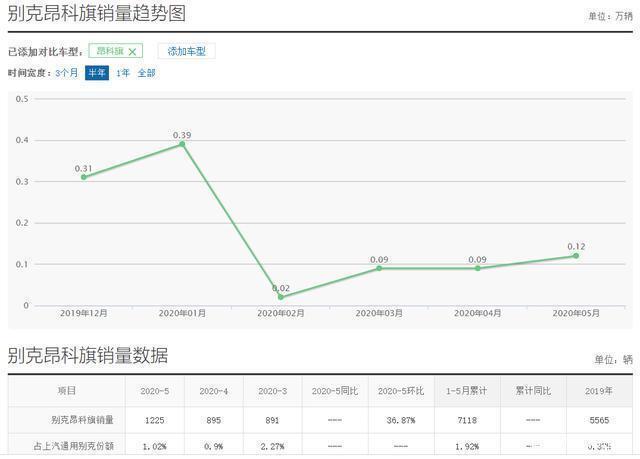Click the 36.87% cell
The width and height of the screenshot is (640, 459).
[x=401, y=420]
